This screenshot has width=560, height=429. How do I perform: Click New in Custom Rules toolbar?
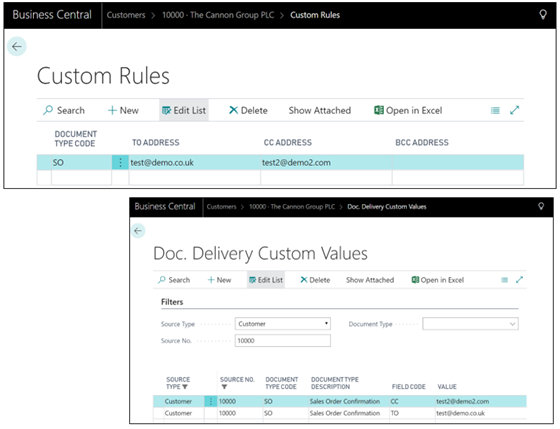pos(123,110)
